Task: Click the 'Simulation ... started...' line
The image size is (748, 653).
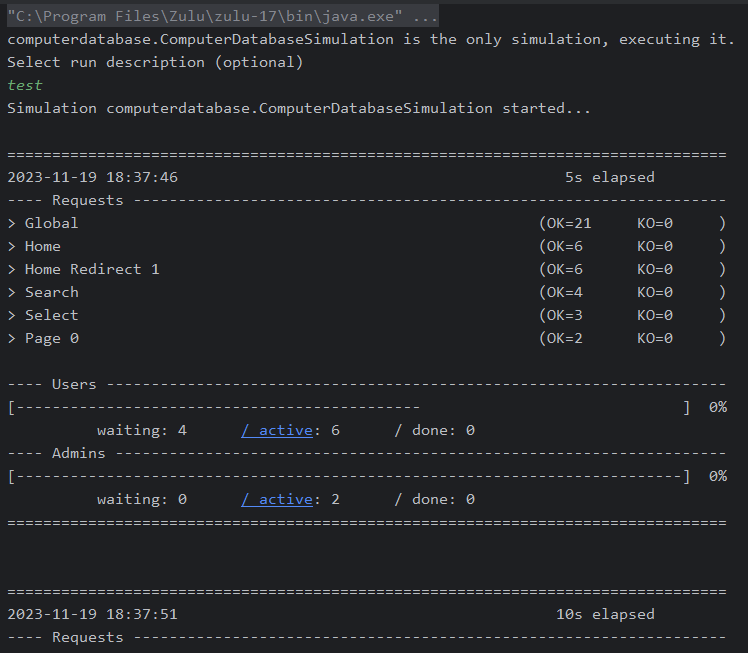Action: 299,108
